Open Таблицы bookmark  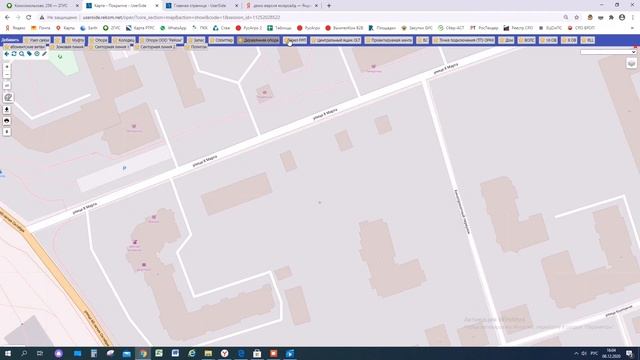[x=279, y=28]
